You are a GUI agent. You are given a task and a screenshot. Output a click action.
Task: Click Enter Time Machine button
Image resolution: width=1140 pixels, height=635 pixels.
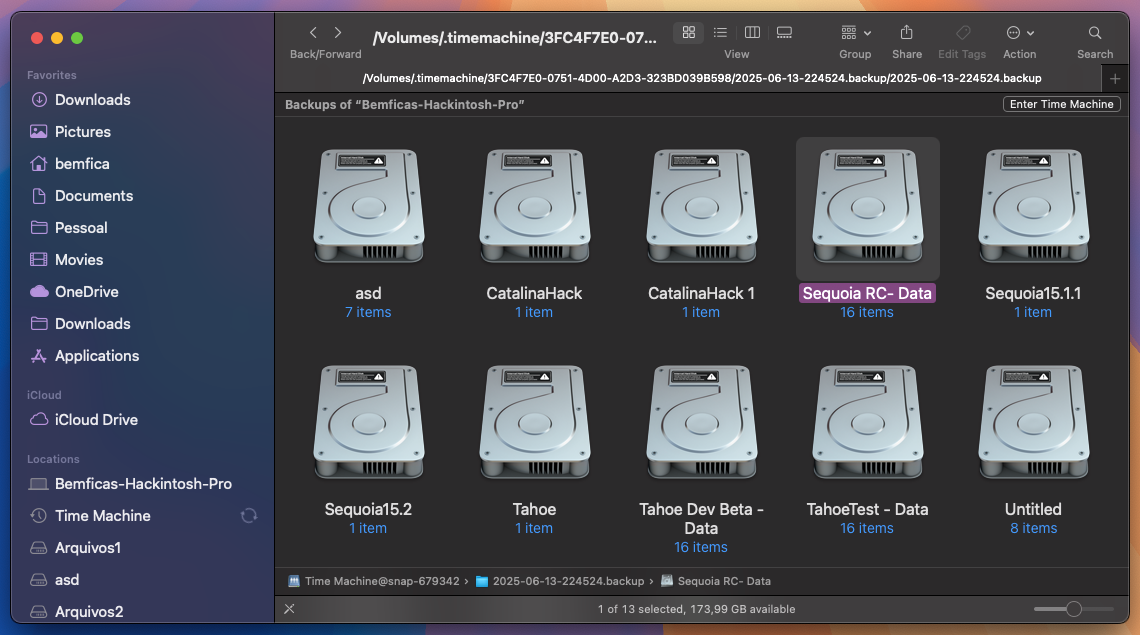1061,104
